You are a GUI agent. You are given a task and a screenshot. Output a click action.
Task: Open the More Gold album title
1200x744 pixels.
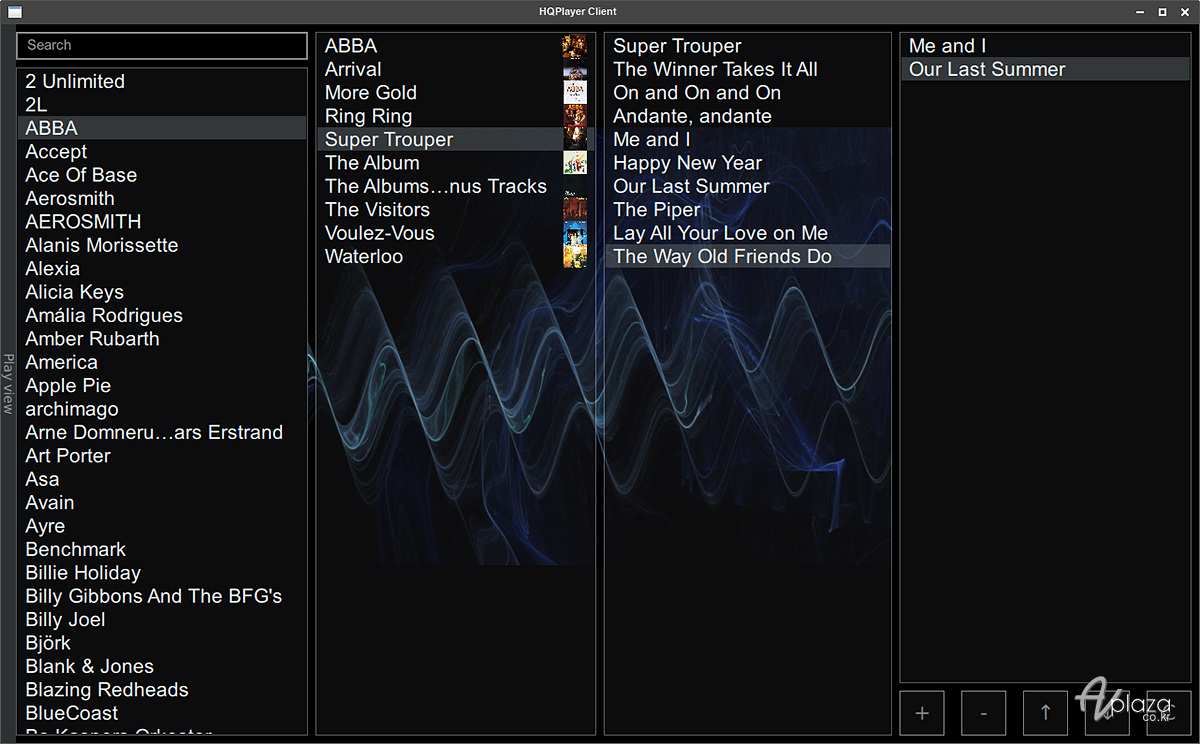[371, 93]
